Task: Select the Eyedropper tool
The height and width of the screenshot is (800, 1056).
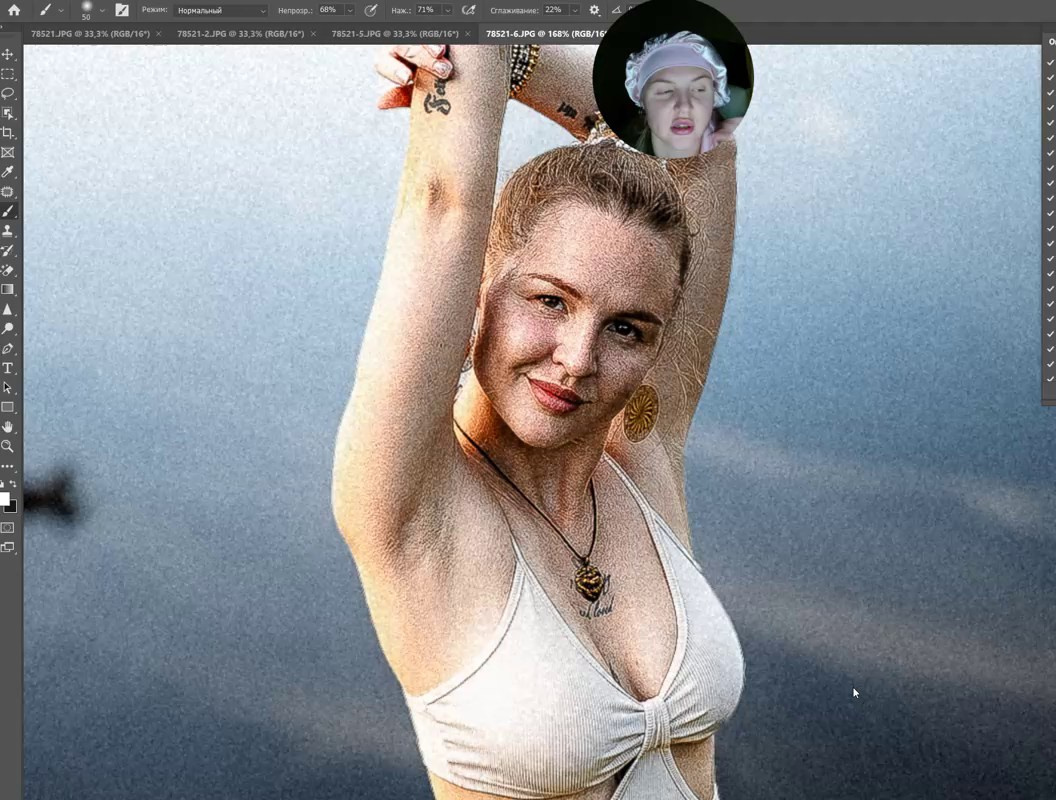Action: click(7, 172)
